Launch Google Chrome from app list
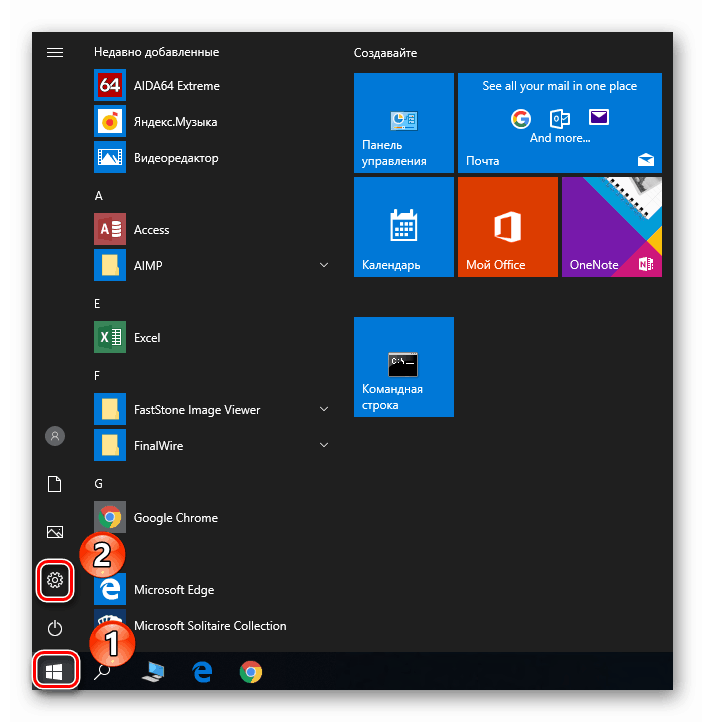Screen dimensions: 705x722 tap(212, 517)
